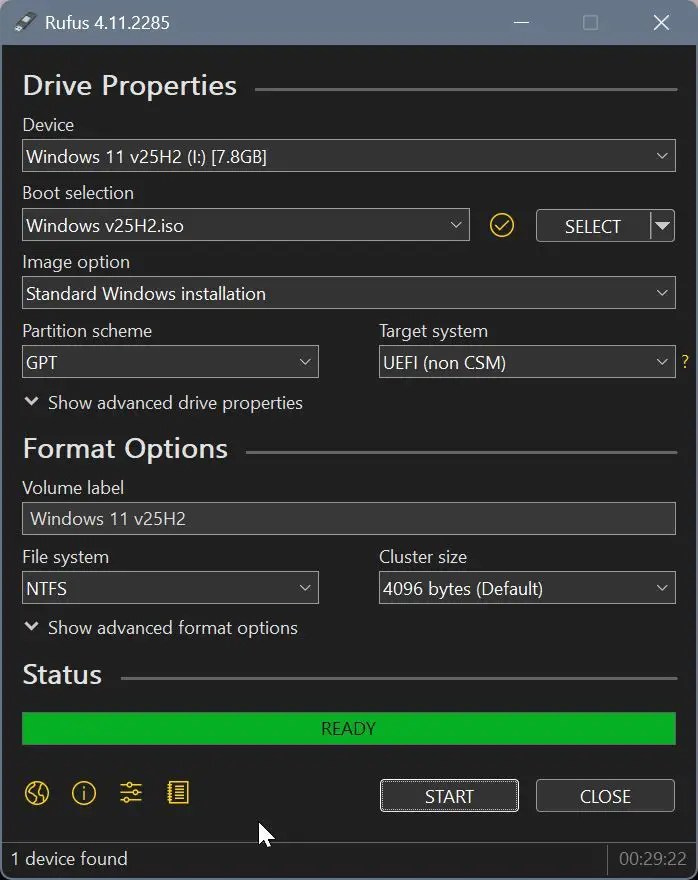
Task: Show the log using the list icon
Action: tap(178, 793)
